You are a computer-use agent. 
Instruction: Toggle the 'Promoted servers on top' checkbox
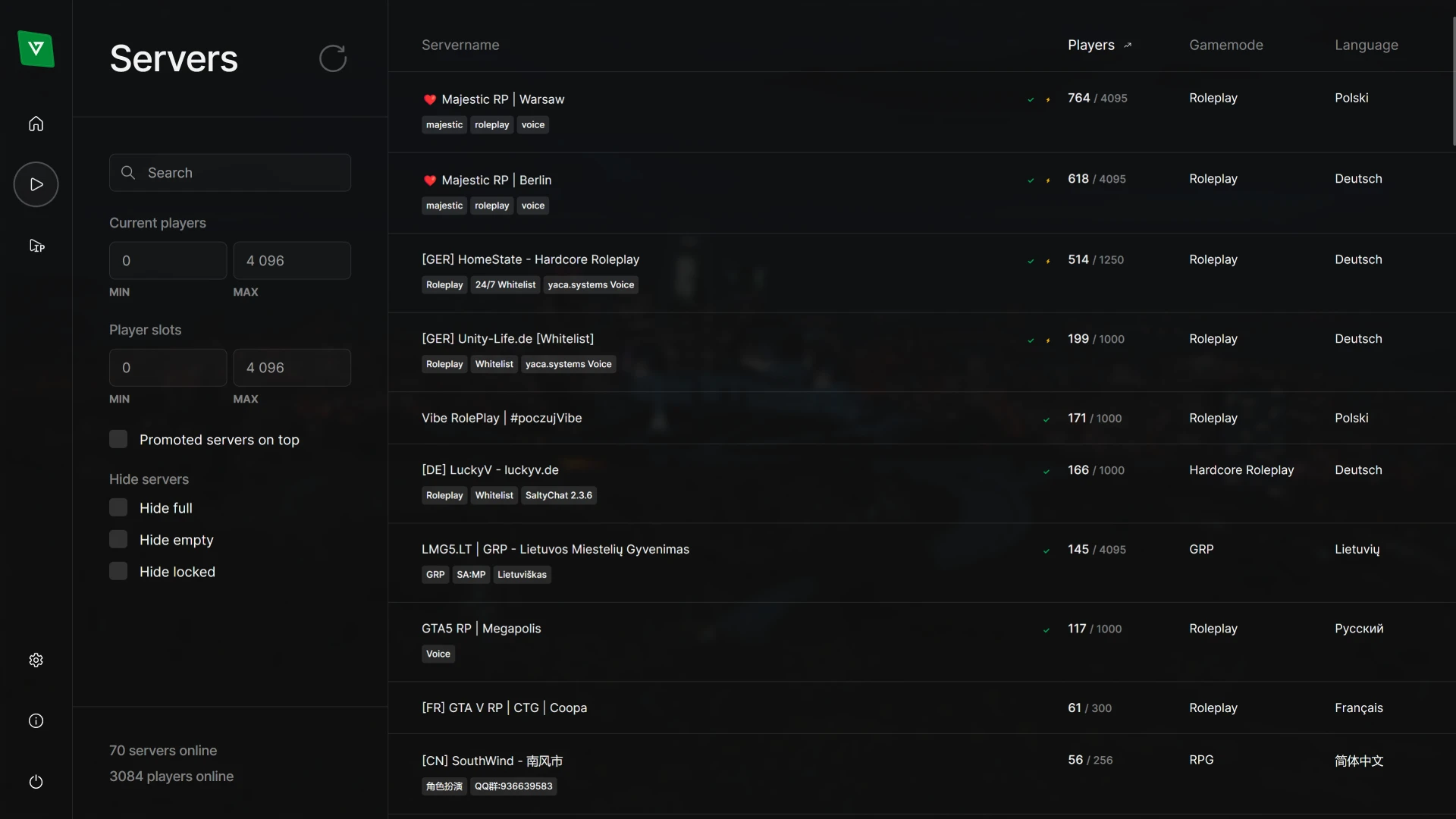118,438
